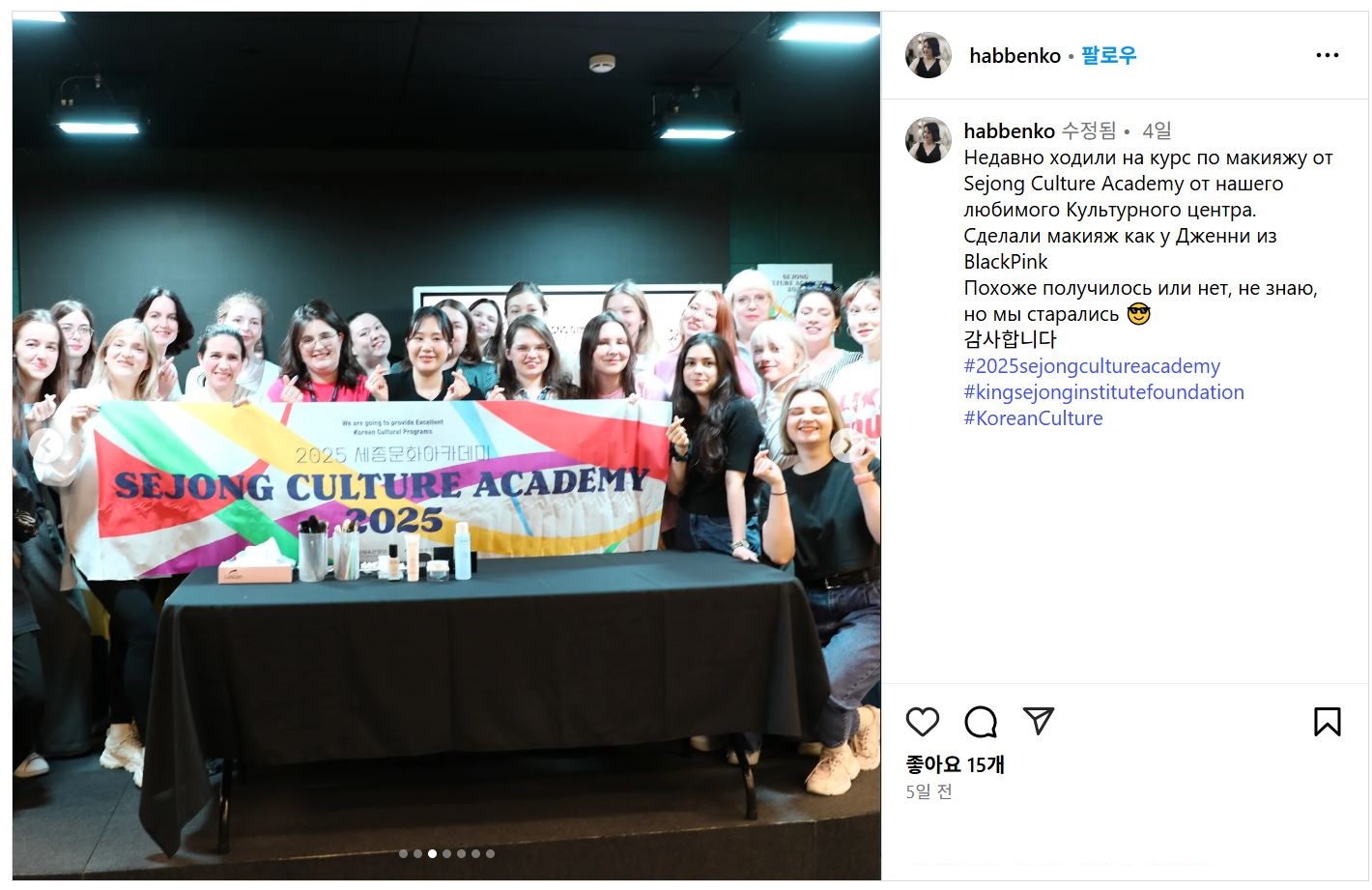
Task: Click habbenko avatar beside caption
Action: coord(929,140)
